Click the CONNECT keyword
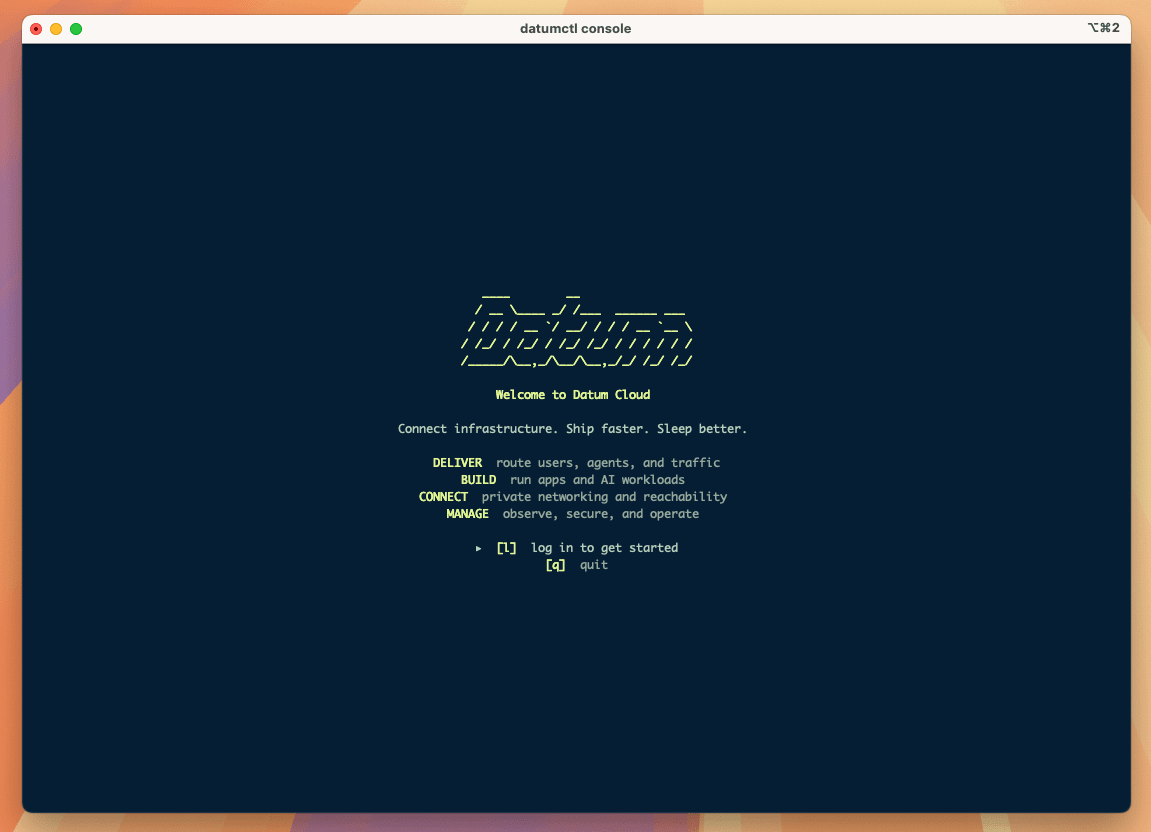Screen dimensions: 1151x832 [x=443, y=496]
